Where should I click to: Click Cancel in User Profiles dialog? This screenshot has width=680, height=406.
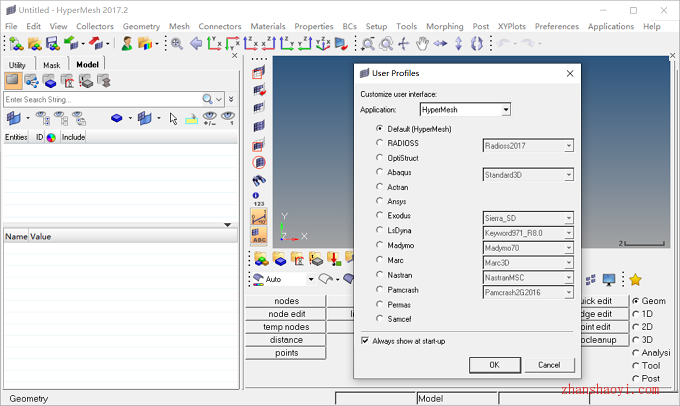pyautogui.click(x=549, y=365)
